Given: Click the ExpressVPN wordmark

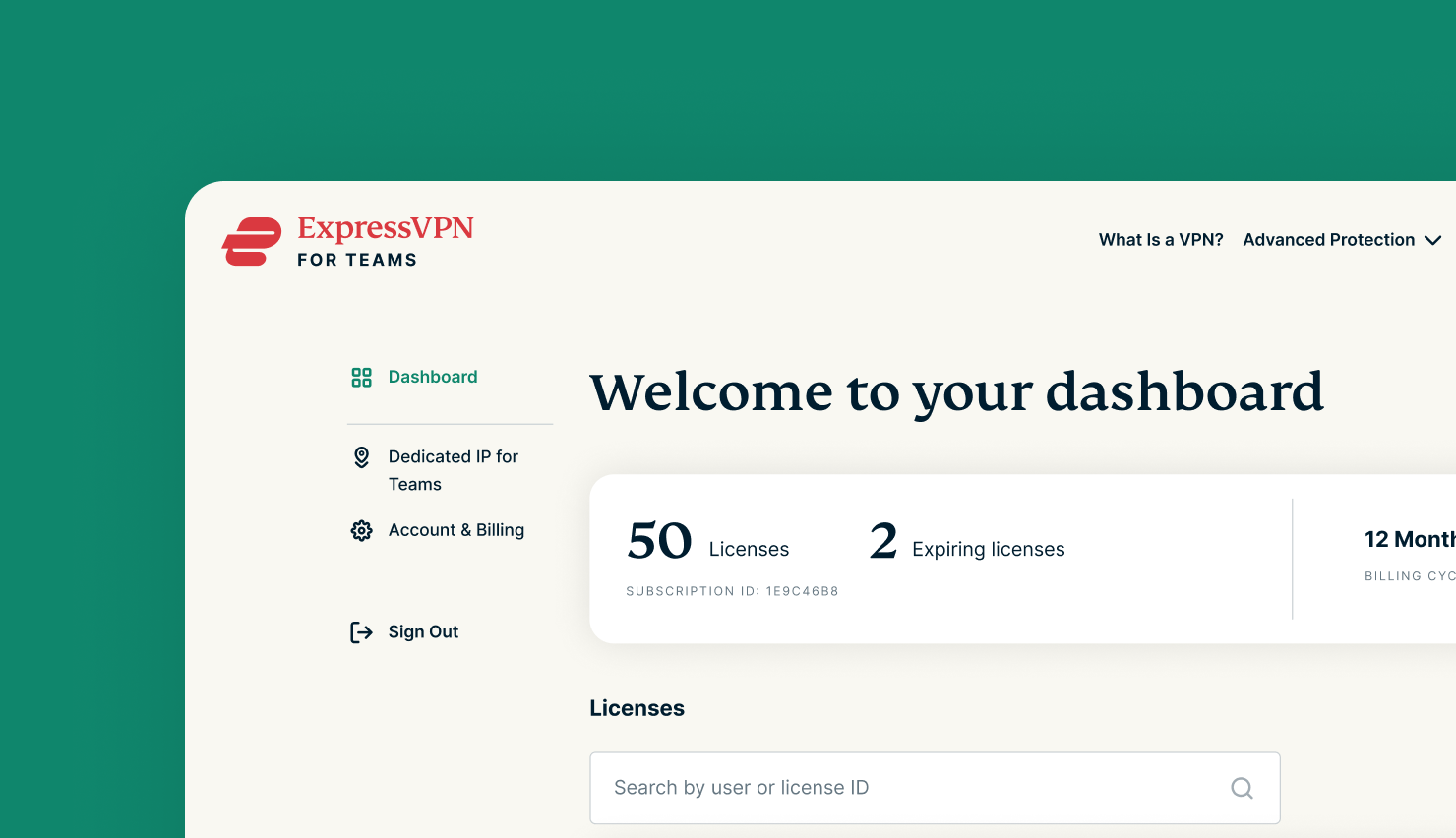Looking at the screenshot, I should point(386,228).
